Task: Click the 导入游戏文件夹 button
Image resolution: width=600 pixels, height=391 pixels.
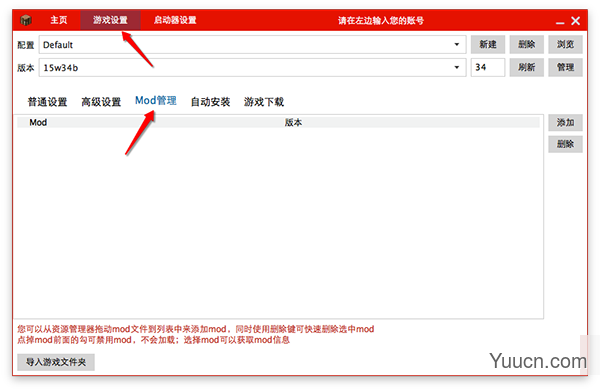Action: 56,362
